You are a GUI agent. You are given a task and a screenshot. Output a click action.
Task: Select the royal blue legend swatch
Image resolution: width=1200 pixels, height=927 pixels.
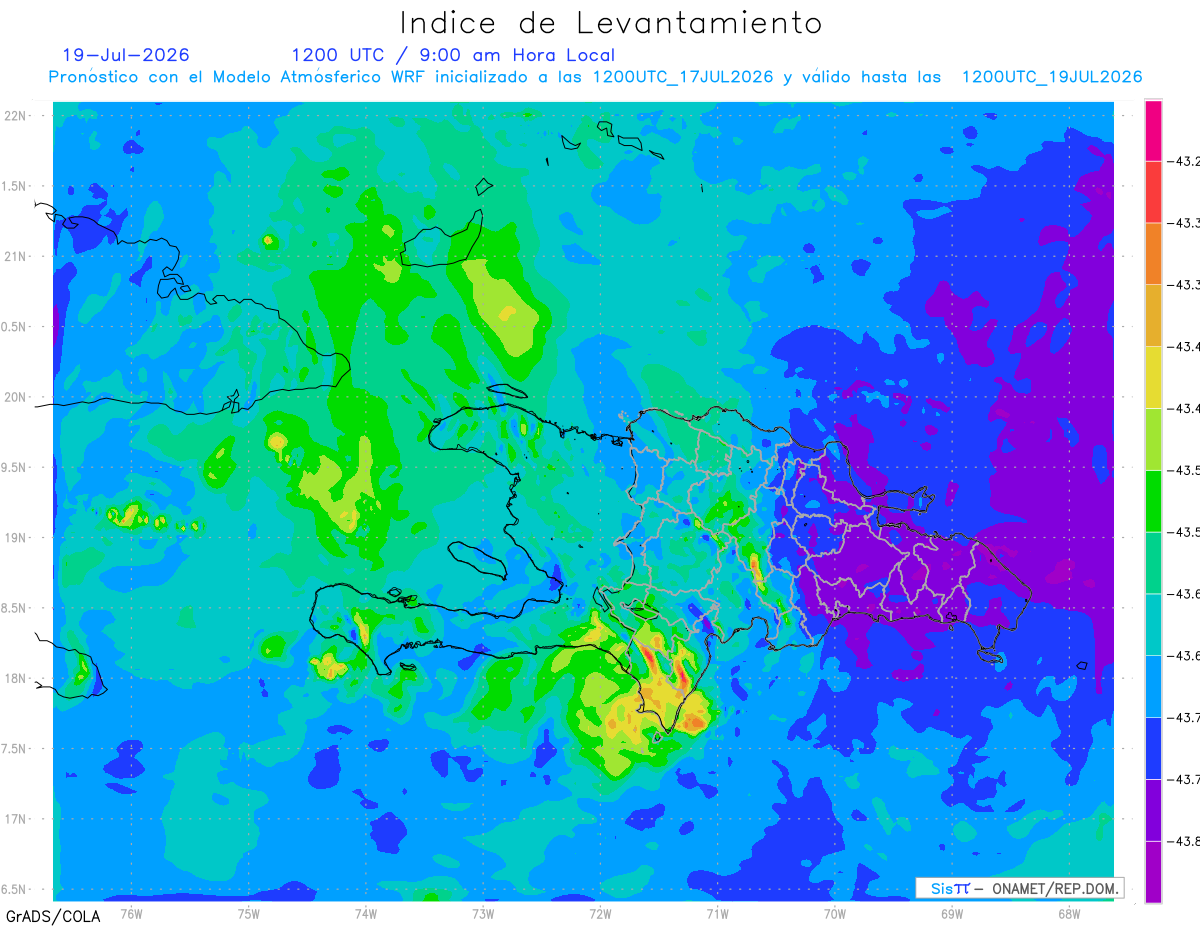(1153, 748)
